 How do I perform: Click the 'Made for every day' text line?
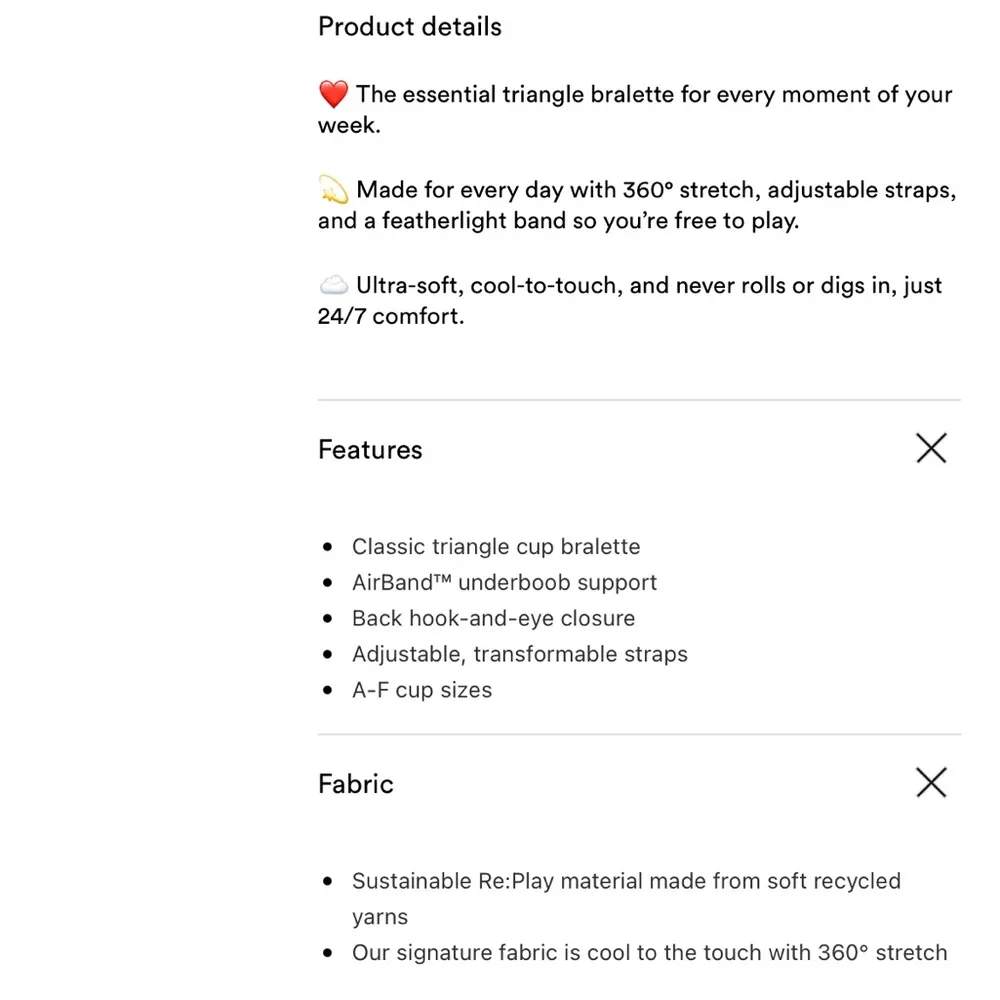[x=656, y=190]
